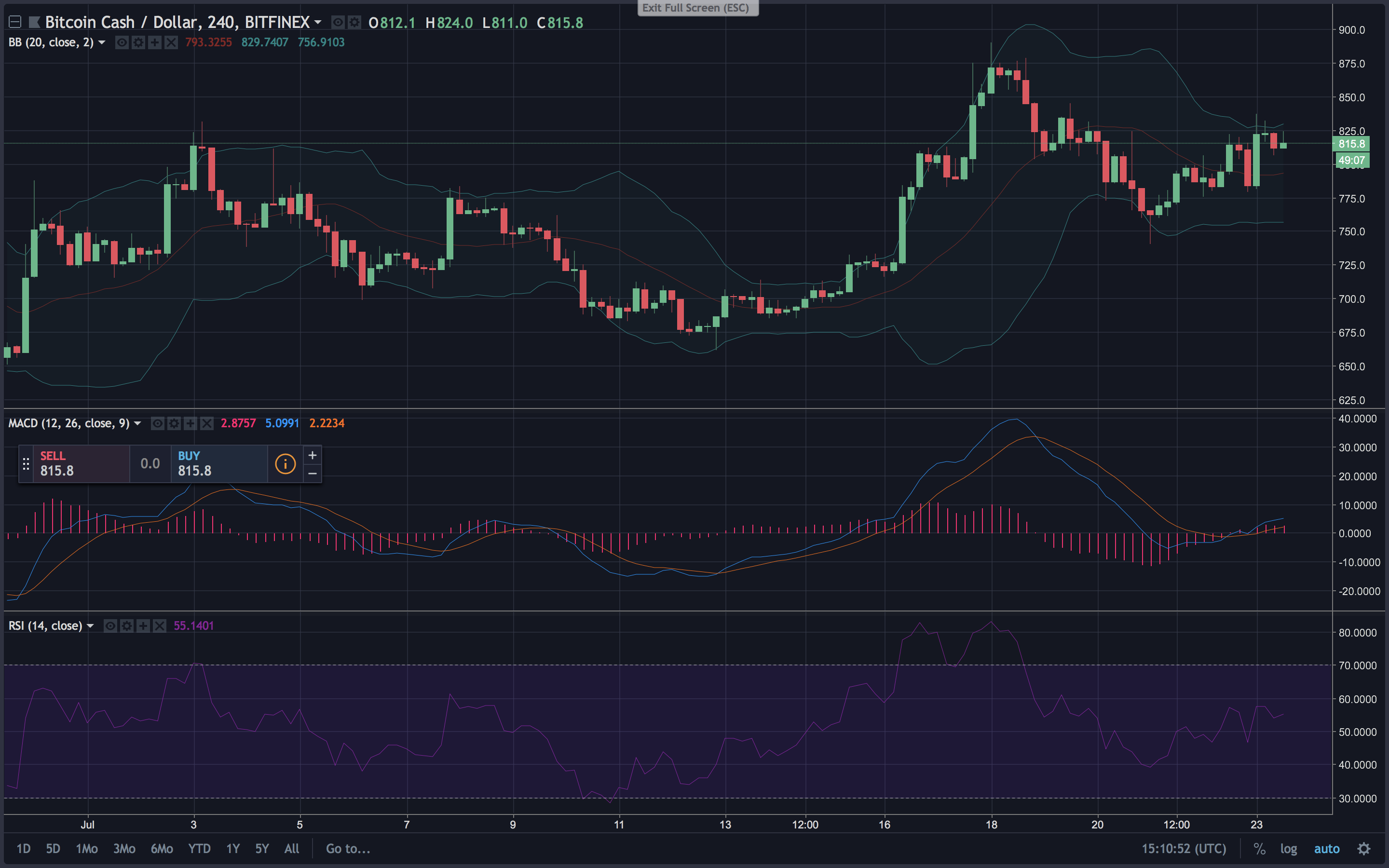Open the Go to... date dialog
The image size is (1389, 868).
[x=348, y=849]
